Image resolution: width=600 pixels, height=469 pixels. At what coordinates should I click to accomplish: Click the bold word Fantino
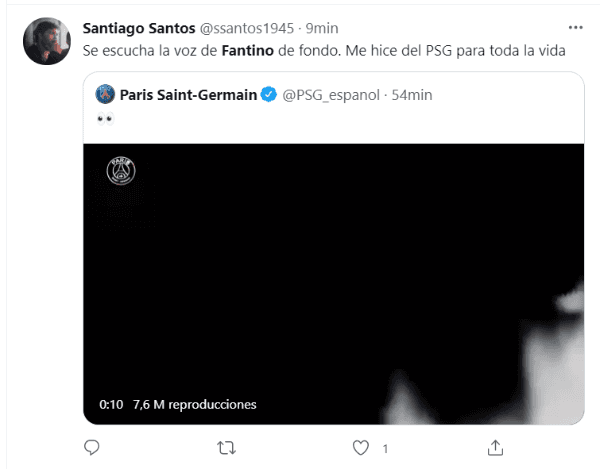click(x=247, y=50)
